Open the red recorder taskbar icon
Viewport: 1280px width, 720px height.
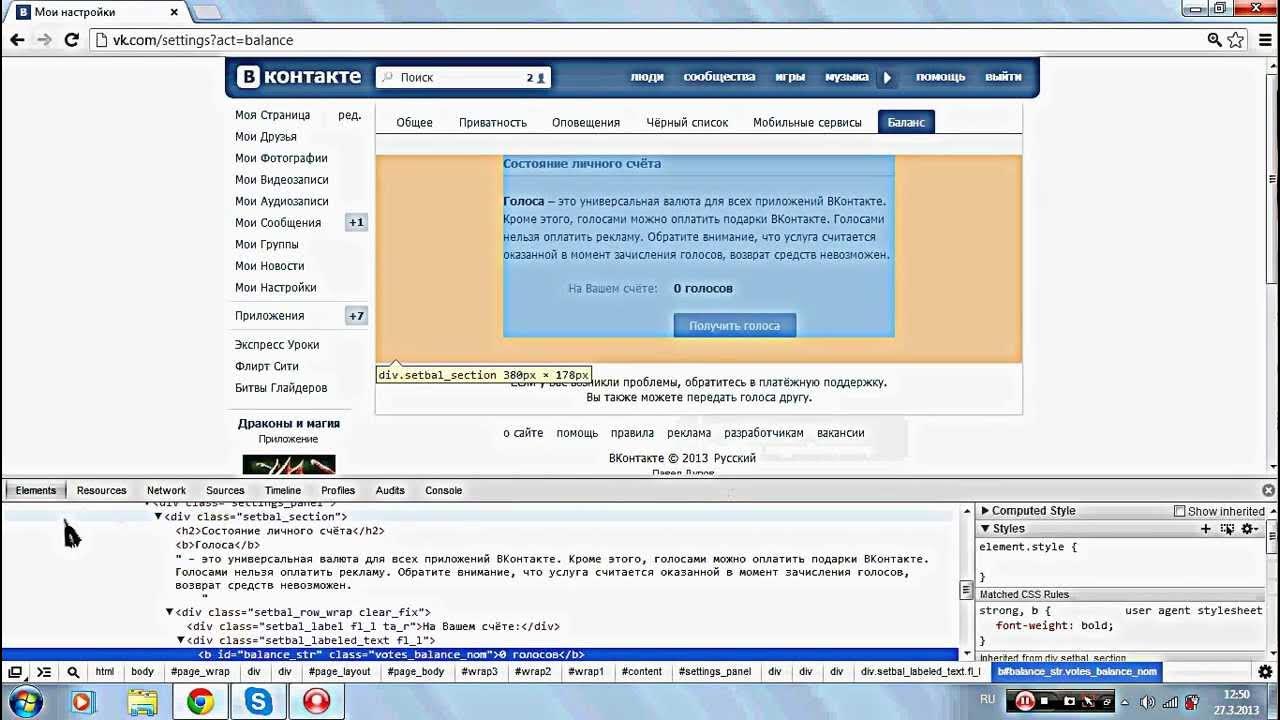pyautogui.click(x=317, y=702)
